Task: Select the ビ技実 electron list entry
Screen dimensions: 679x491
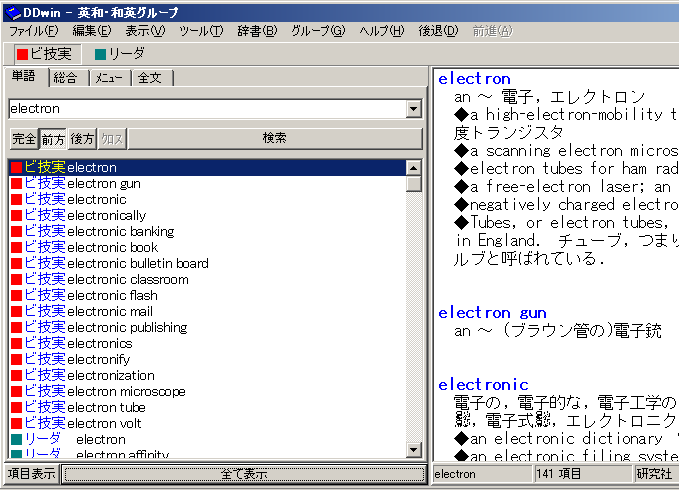Action: [207, 168]
